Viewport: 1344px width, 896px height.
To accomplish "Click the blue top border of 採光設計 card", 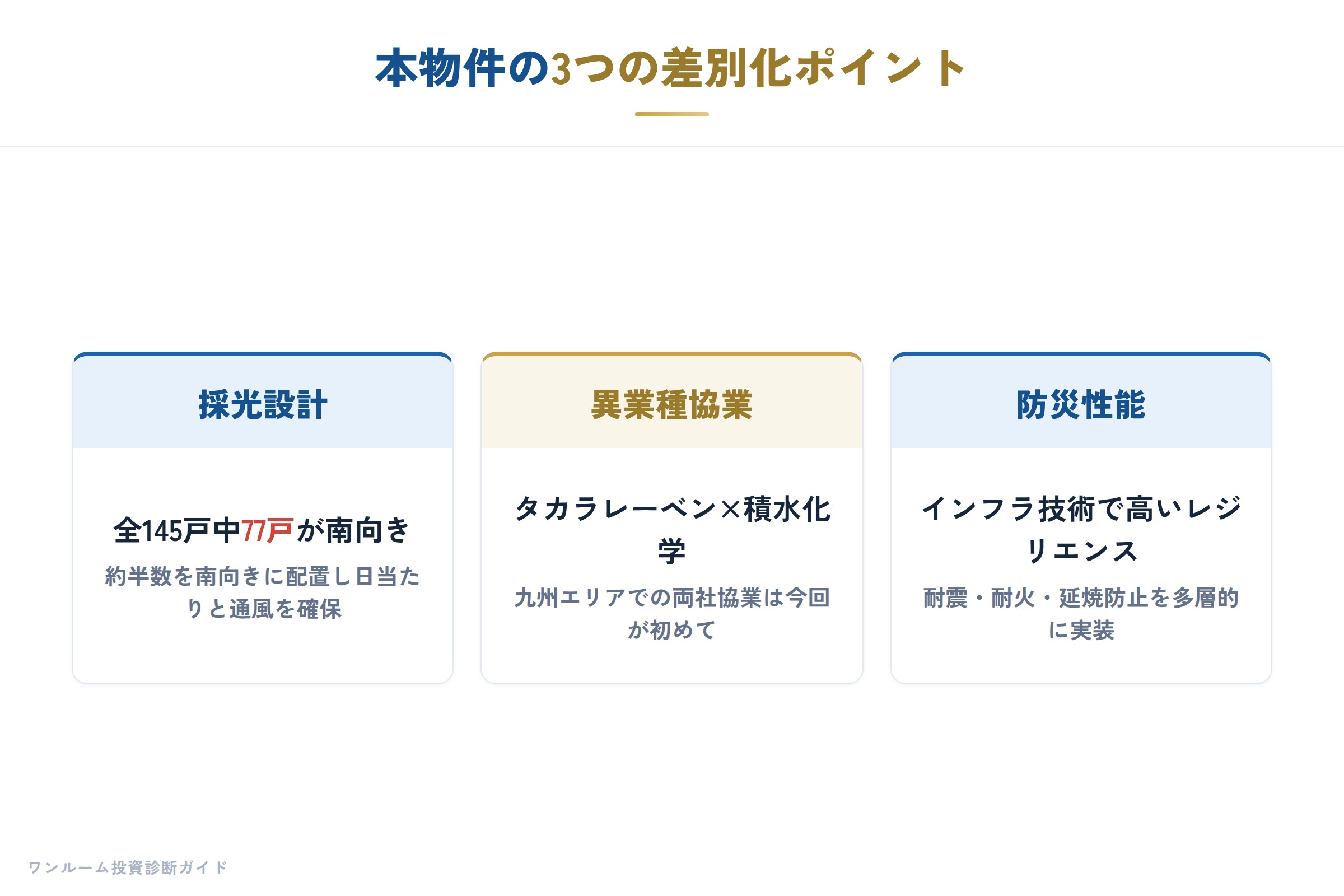I will pos(263,354).
